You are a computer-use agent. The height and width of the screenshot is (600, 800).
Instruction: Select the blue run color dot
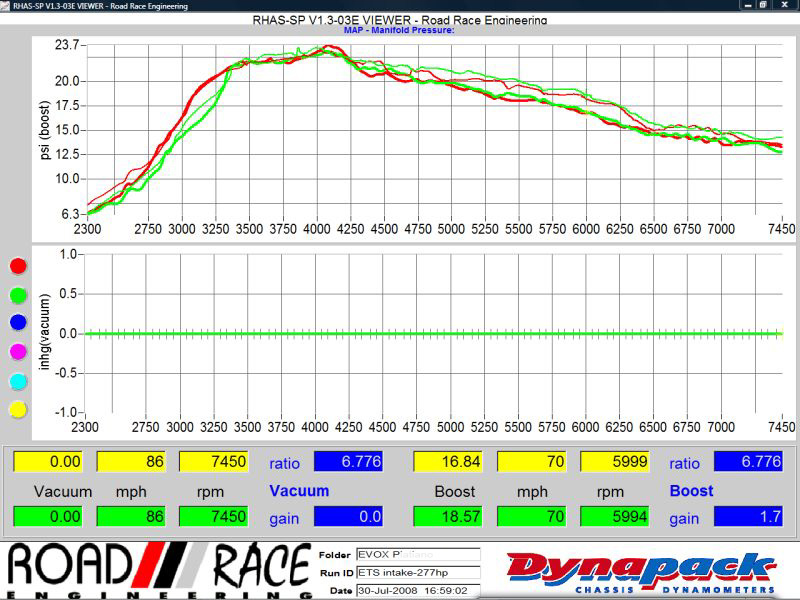18,322
